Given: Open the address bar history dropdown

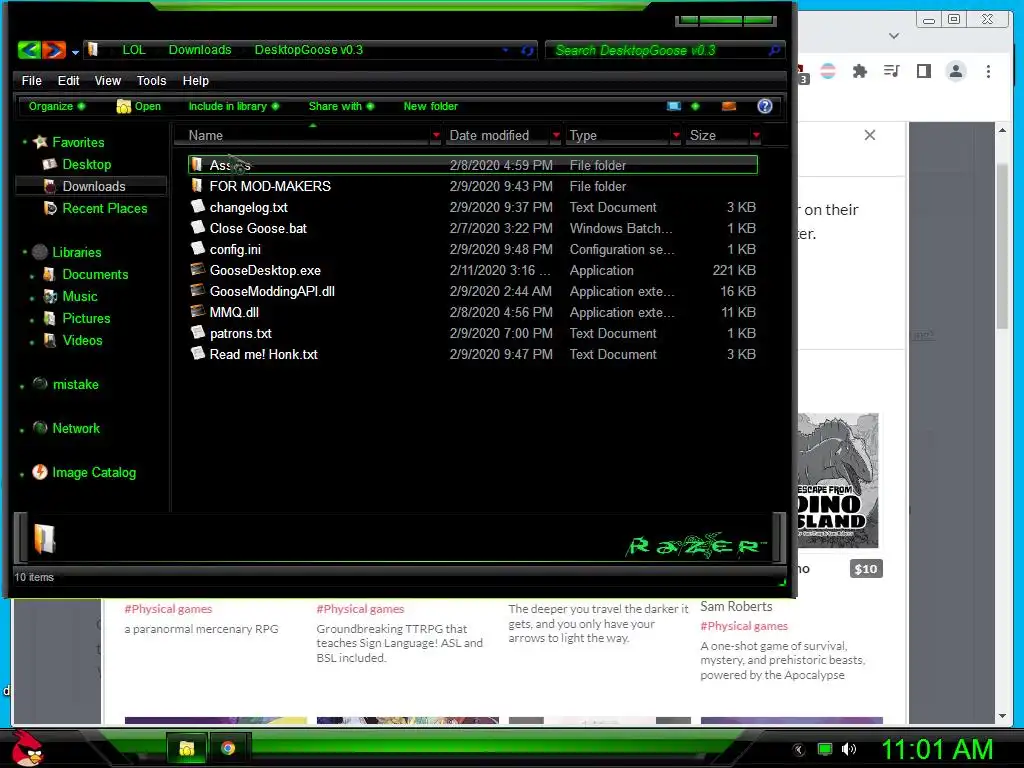Looking at the screenshot, I should [x=505, y=50].
